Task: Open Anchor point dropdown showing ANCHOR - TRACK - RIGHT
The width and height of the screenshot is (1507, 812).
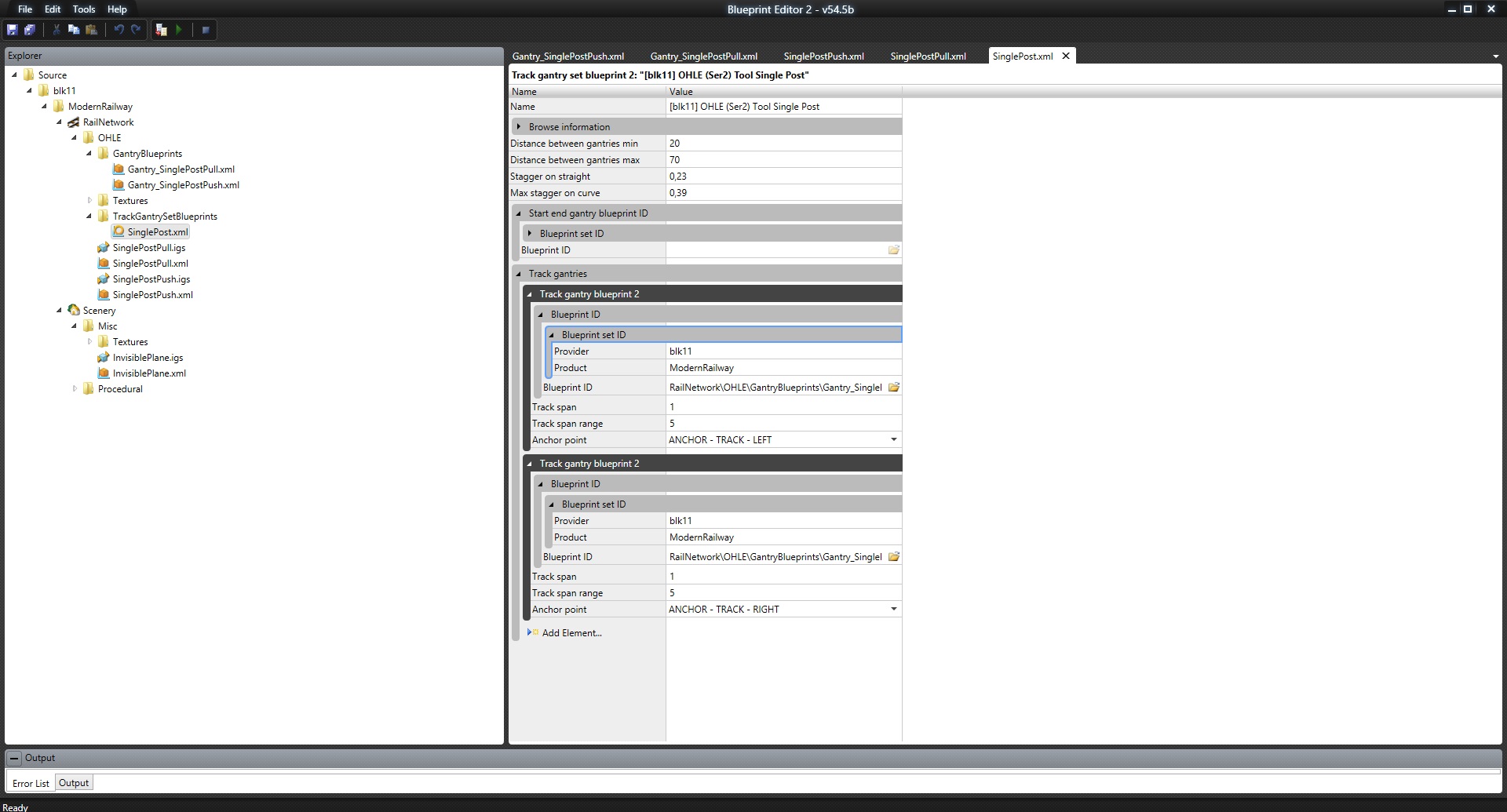Action: click(x=893, y=610)
